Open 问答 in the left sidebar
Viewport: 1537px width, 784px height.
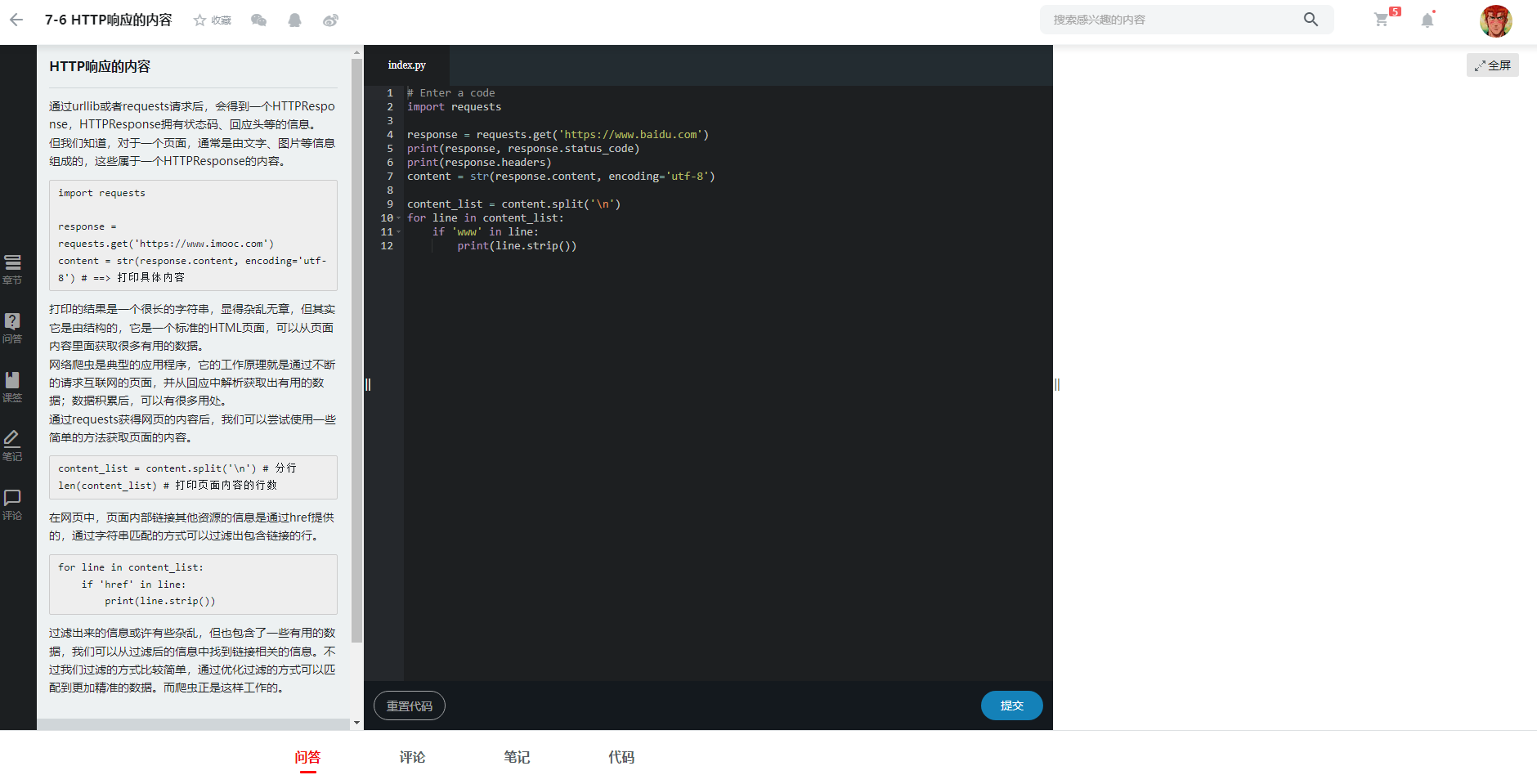pyautogui.click(x=12, y=328)
